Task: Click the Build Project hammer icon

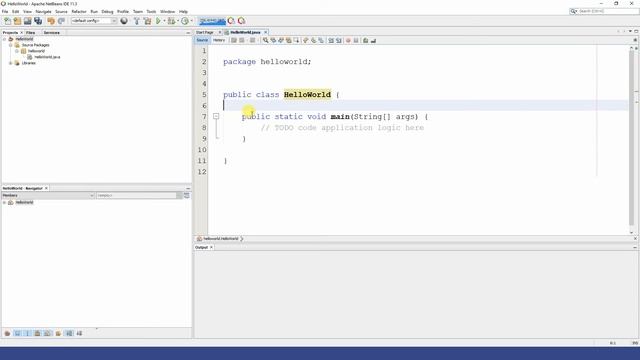Action: pos(137,21)
